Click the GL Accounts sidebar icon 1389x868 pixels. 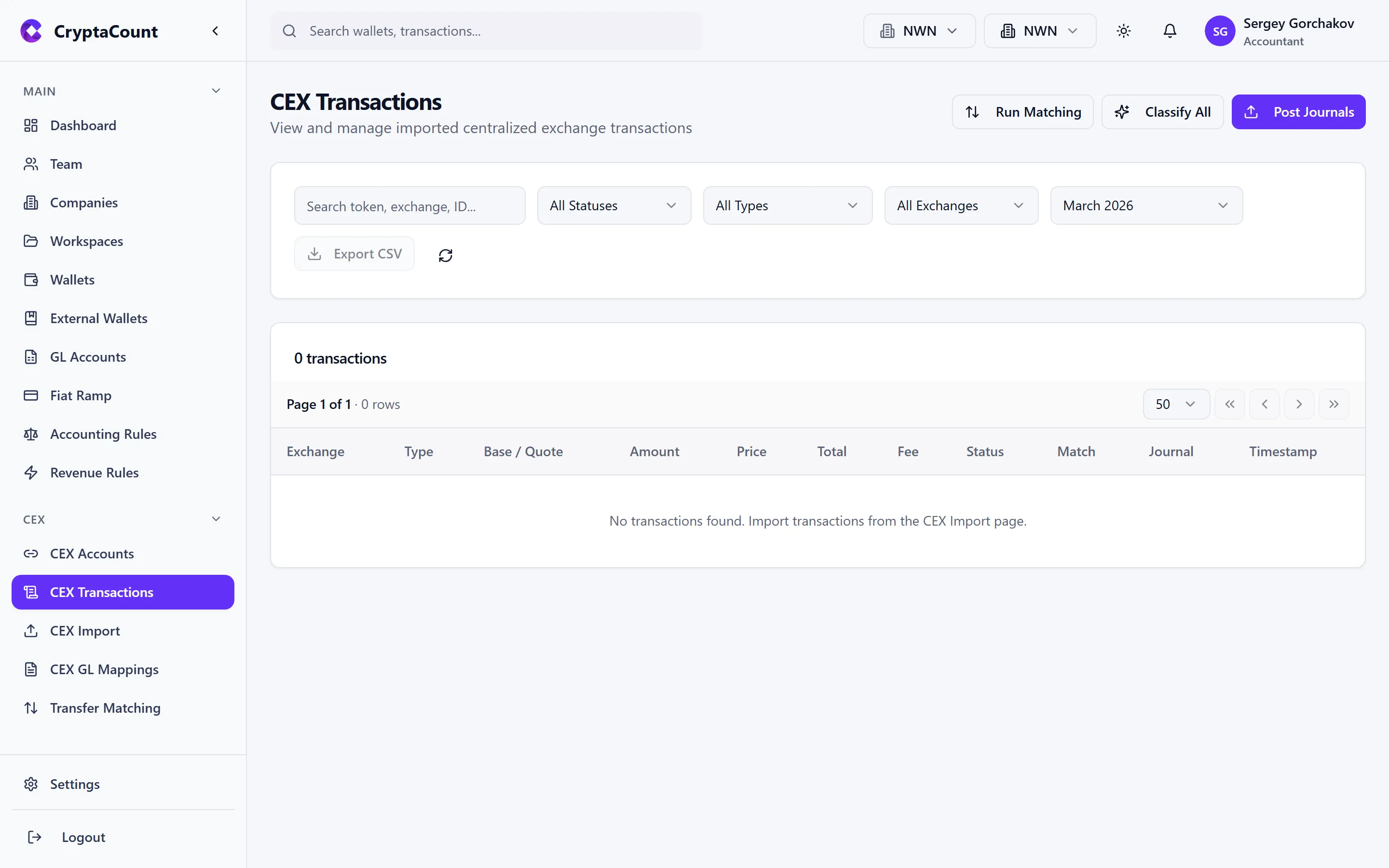pyautogui.click(x=31, y=356)
